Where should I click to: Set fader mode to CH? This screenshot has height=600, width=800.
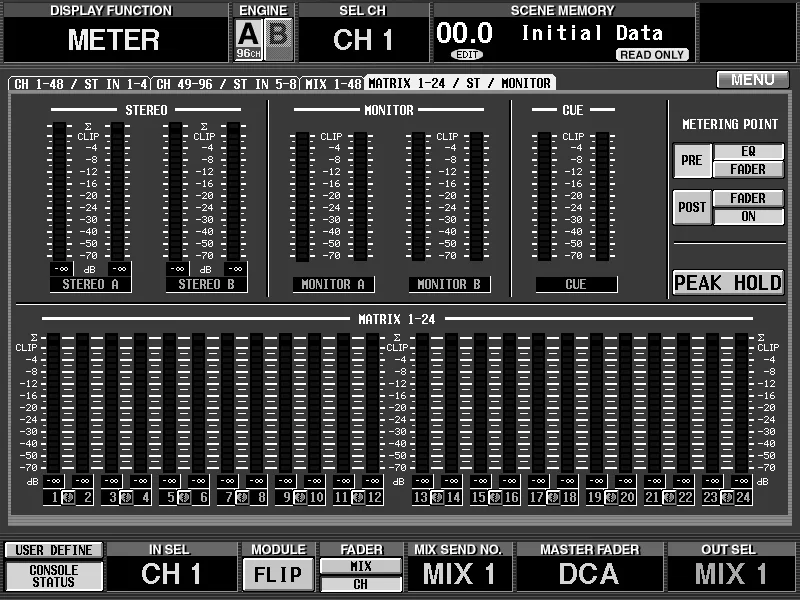pos(361,584)
